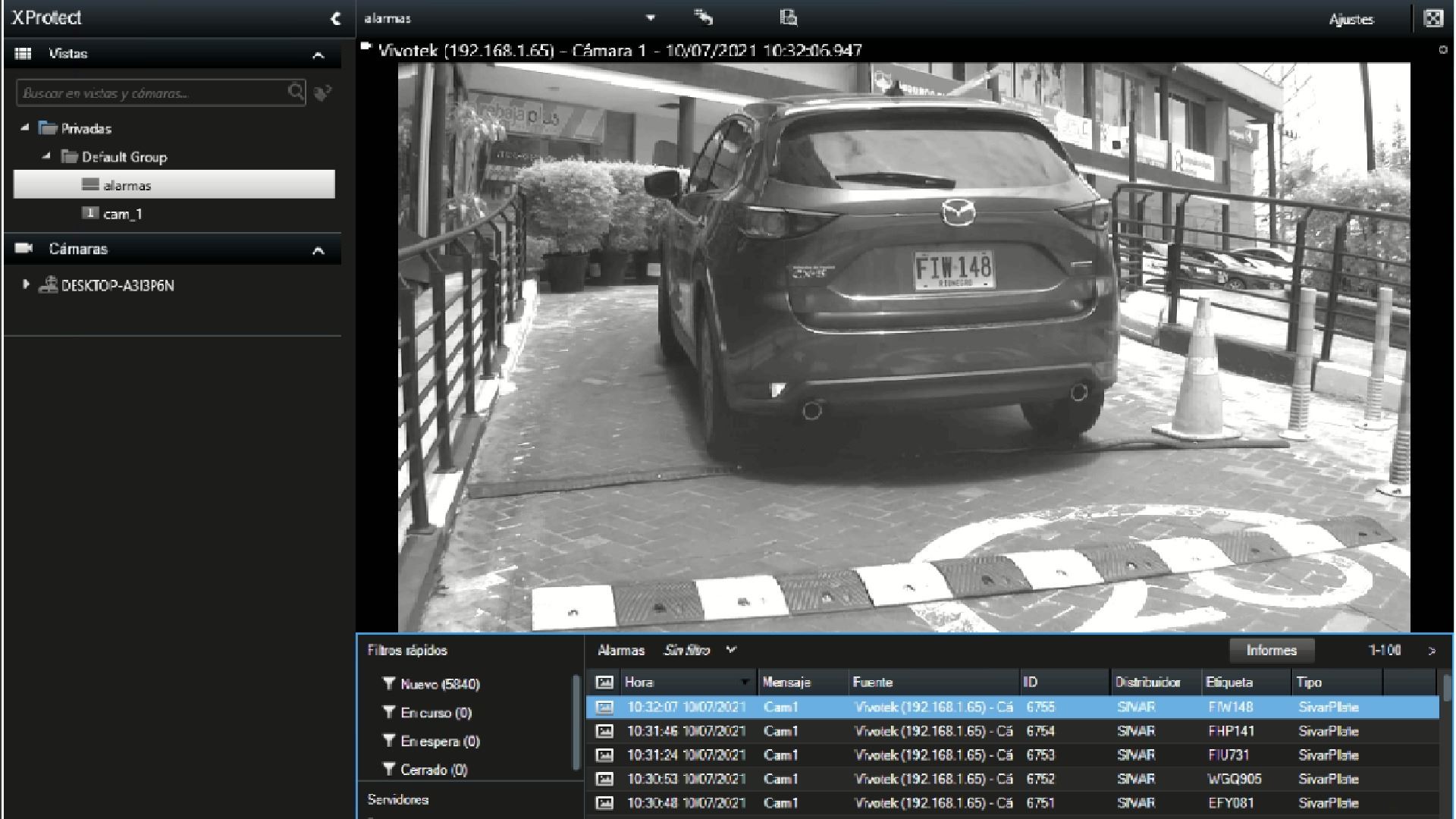Viewport: 1456px width, 819px height.
Task: Click the Informes button
Action: [x=1271, y=650]
